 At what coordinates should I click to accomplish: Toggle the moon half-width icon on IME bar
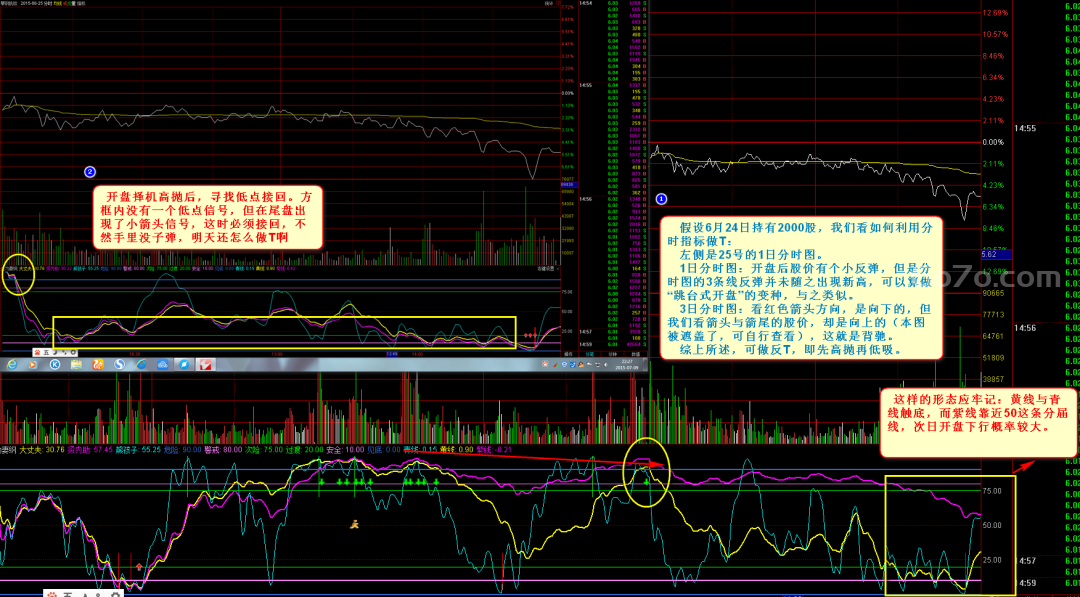pyautogui.click(x=55, y=353)
